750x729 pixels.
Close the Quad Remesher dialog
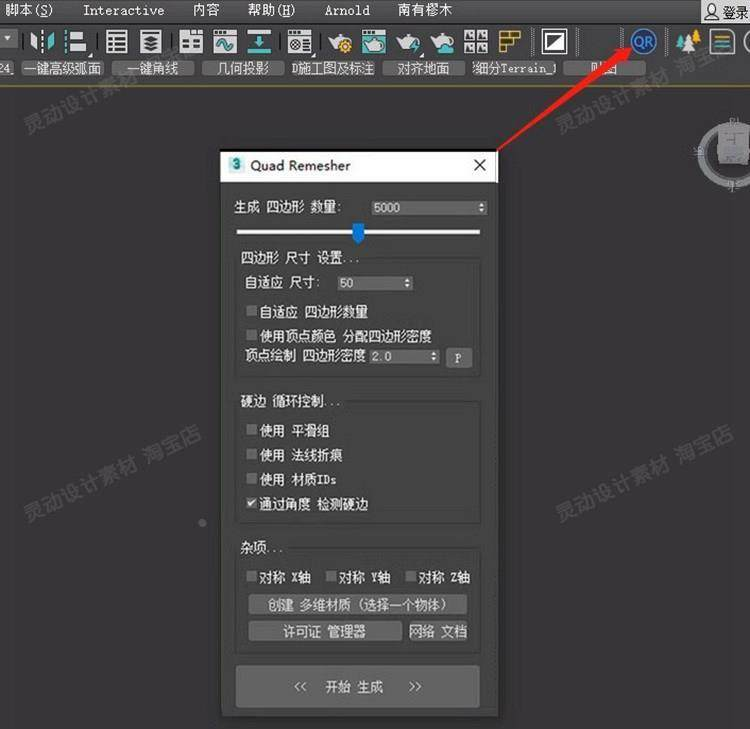(480, 166)
